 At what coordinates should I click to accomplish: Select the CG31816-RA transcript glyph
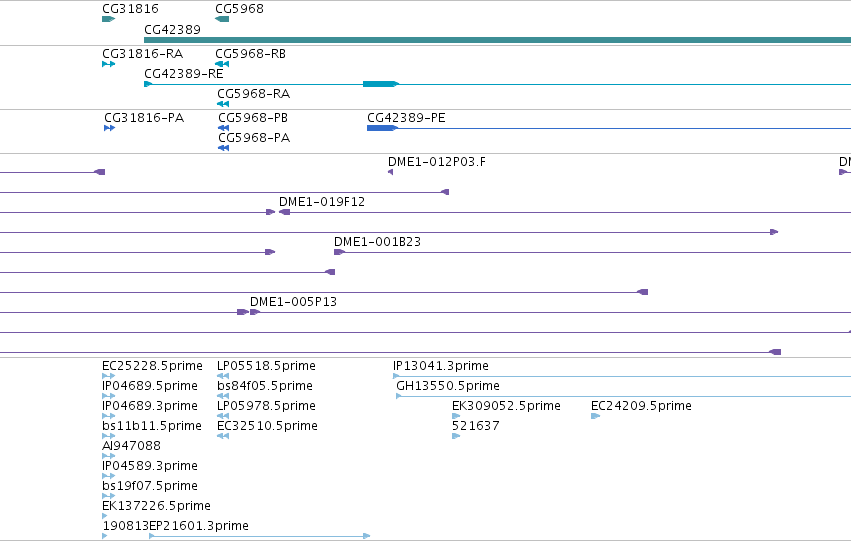pos(109,64)
